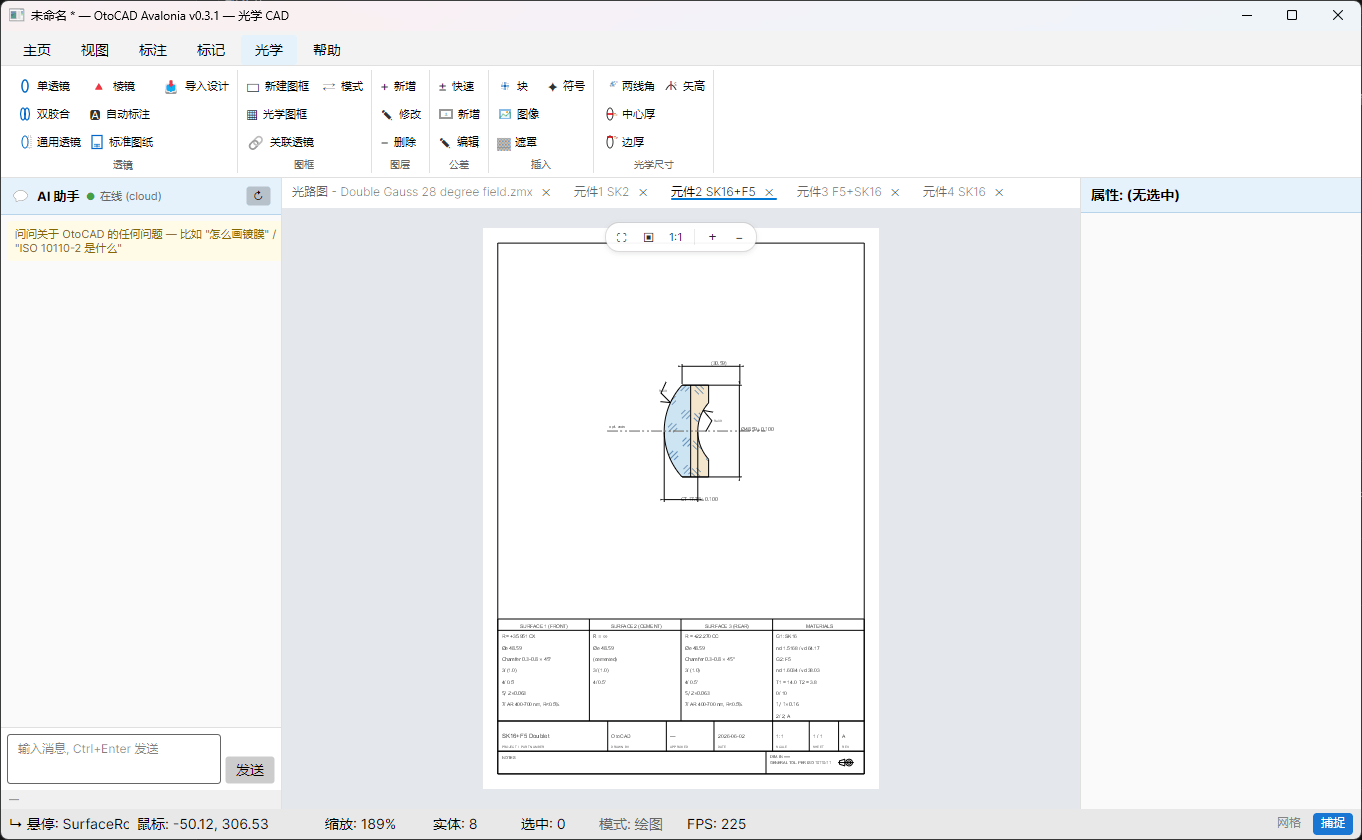Insert a 块 block

[x=513, y=86]
